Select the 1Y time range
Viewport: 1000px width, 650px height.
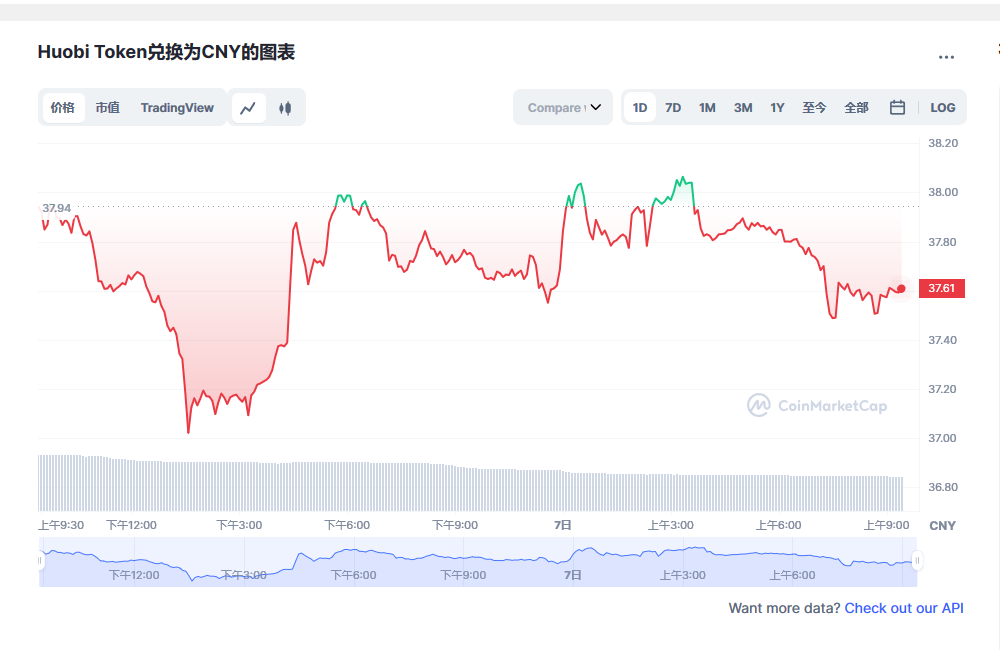[777, 107]
